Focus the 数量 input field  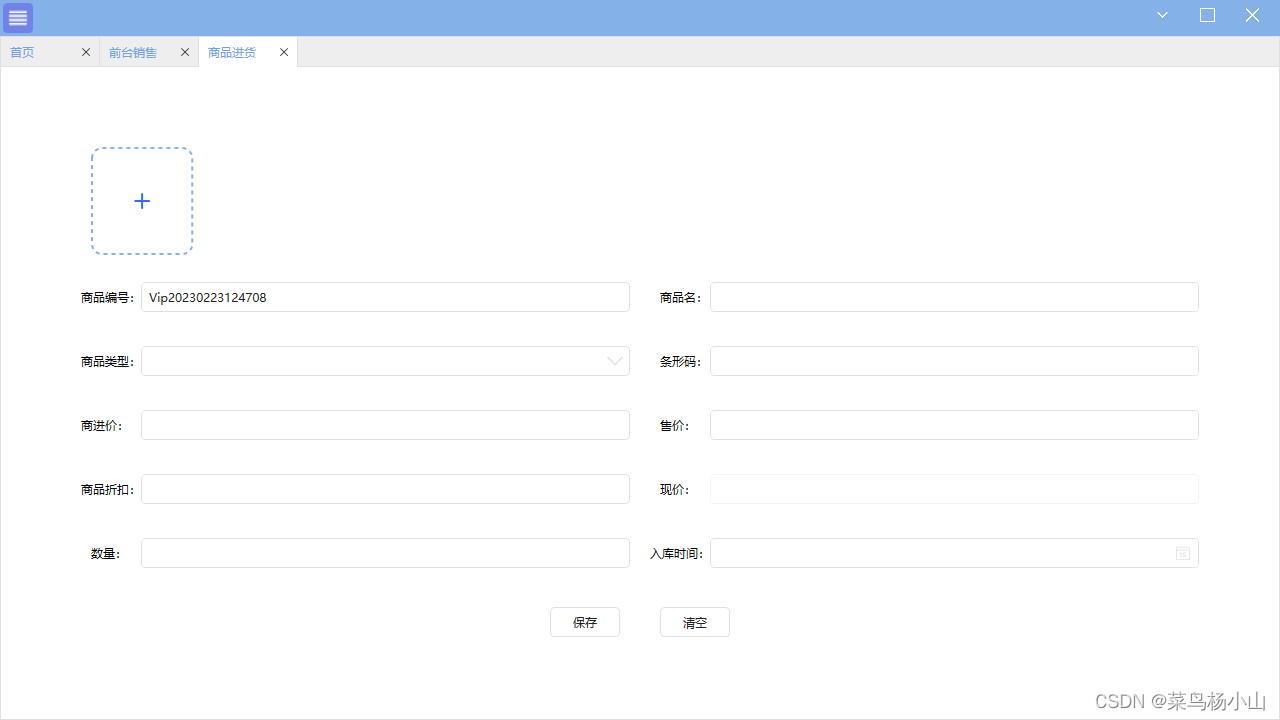pyautogui.click(x=385, y=553)
